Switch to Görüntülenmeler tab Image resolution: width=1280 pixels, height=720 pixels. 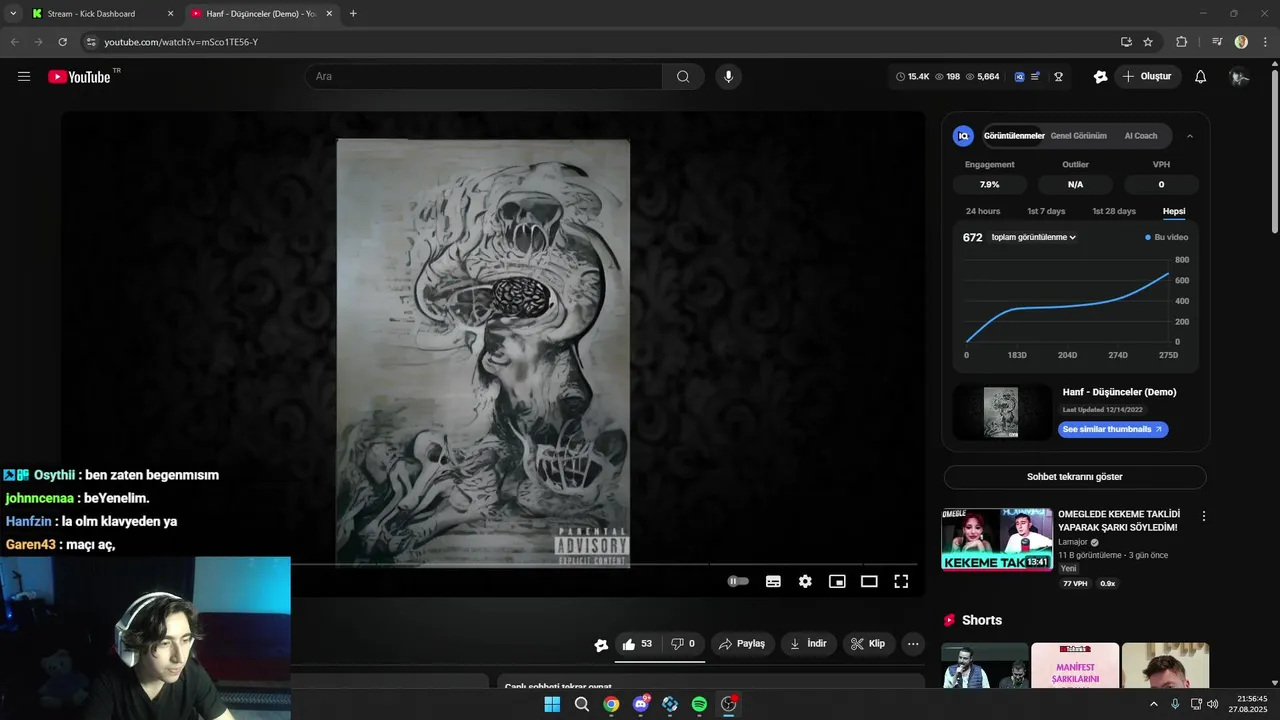(1014, 136)
